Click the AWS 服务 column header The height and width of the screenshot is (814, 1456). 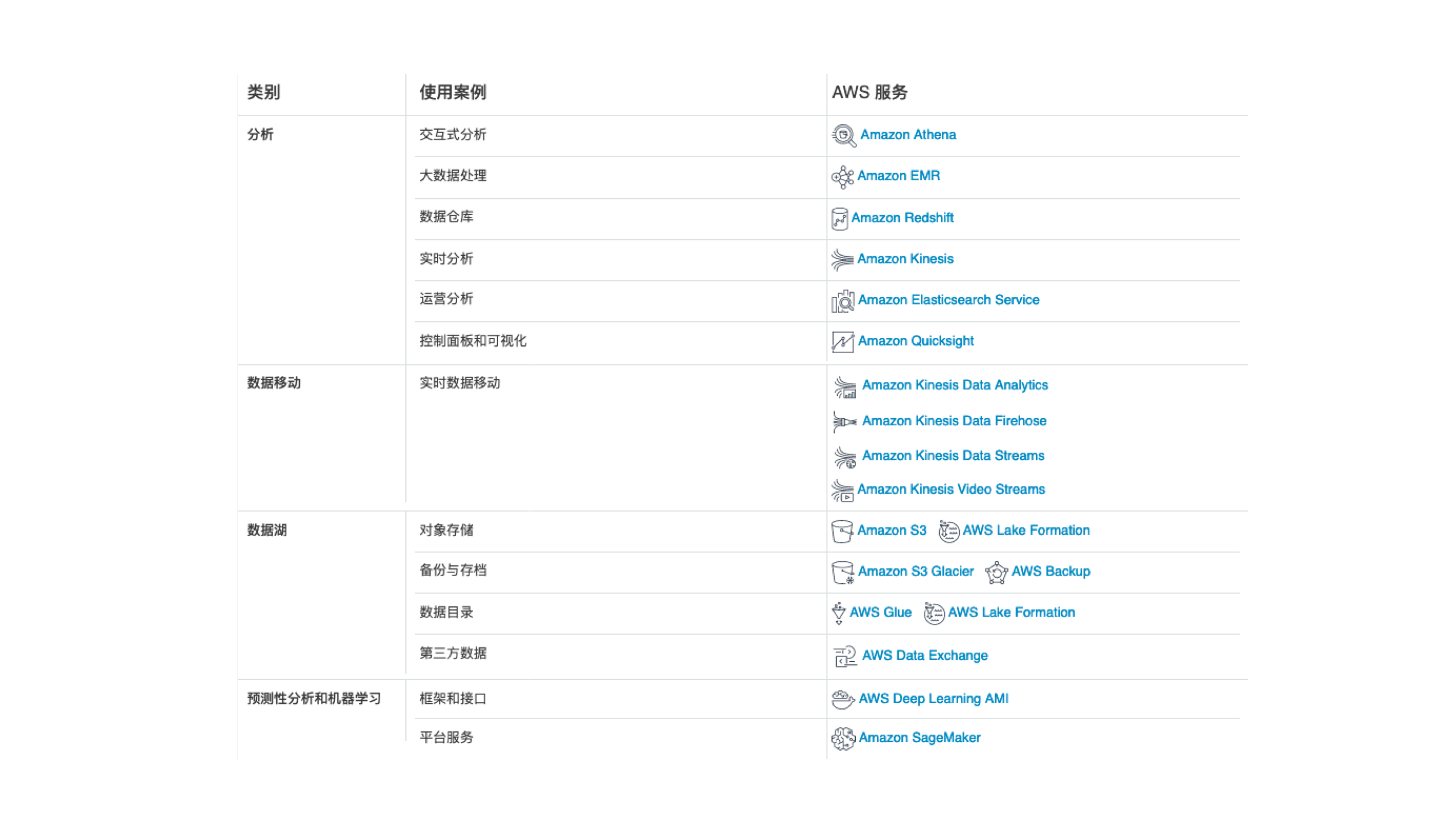pos(869,92)
